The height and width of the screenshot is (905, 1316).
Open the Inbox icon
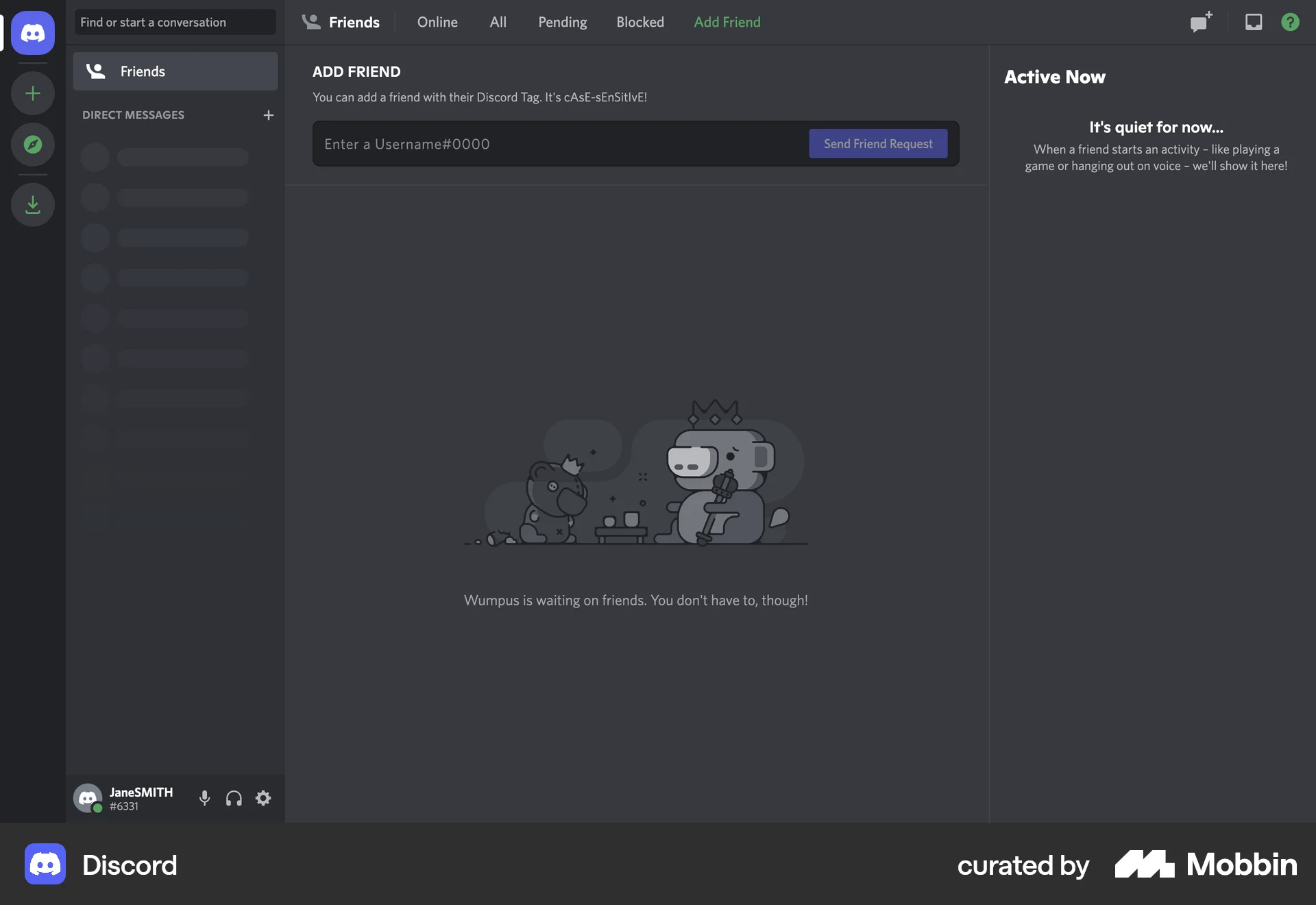click(1253, 22)
